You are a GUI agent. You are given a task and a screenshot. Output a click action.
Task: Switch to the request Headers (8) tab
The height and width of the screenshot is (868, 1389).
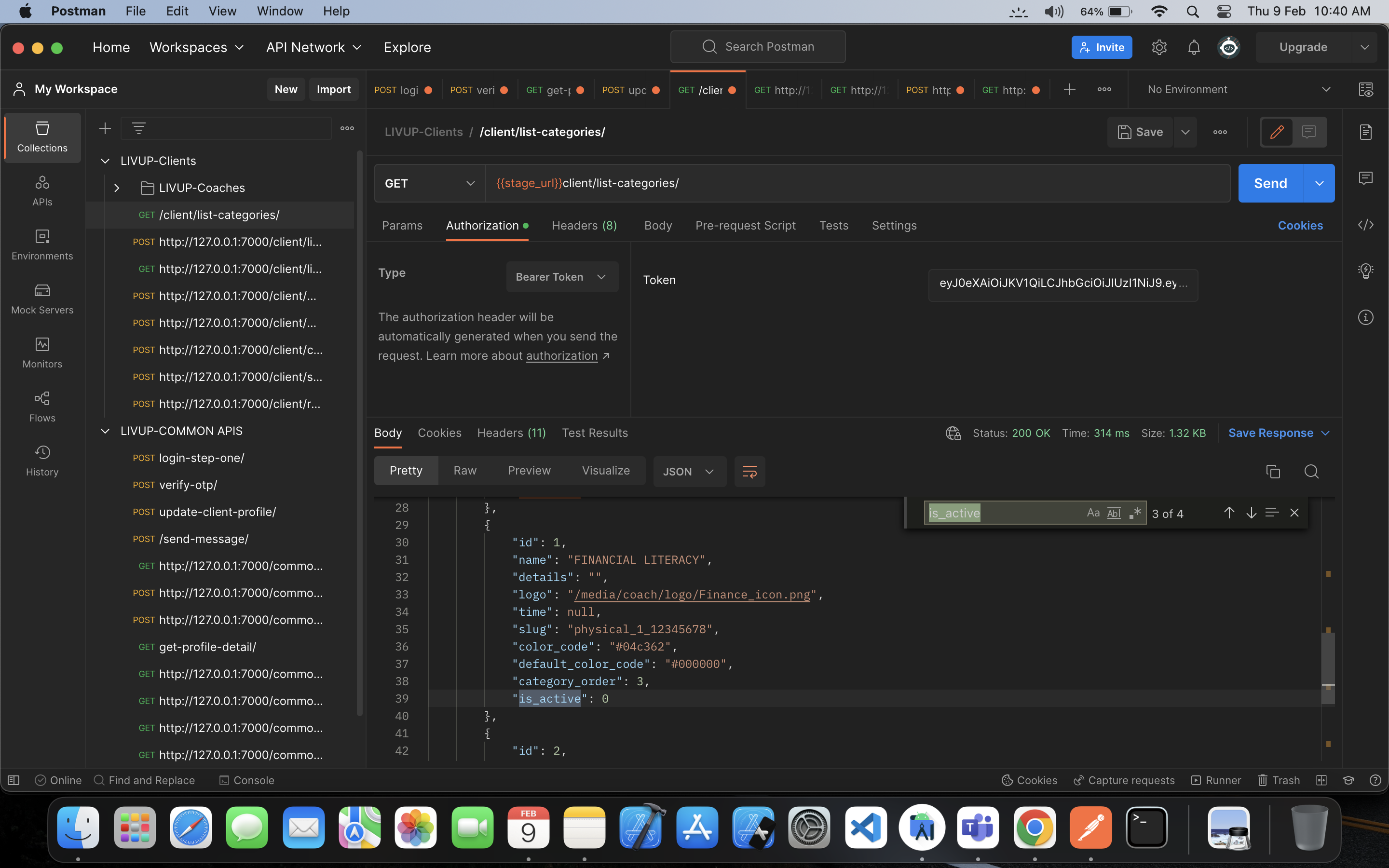point(585,226)
